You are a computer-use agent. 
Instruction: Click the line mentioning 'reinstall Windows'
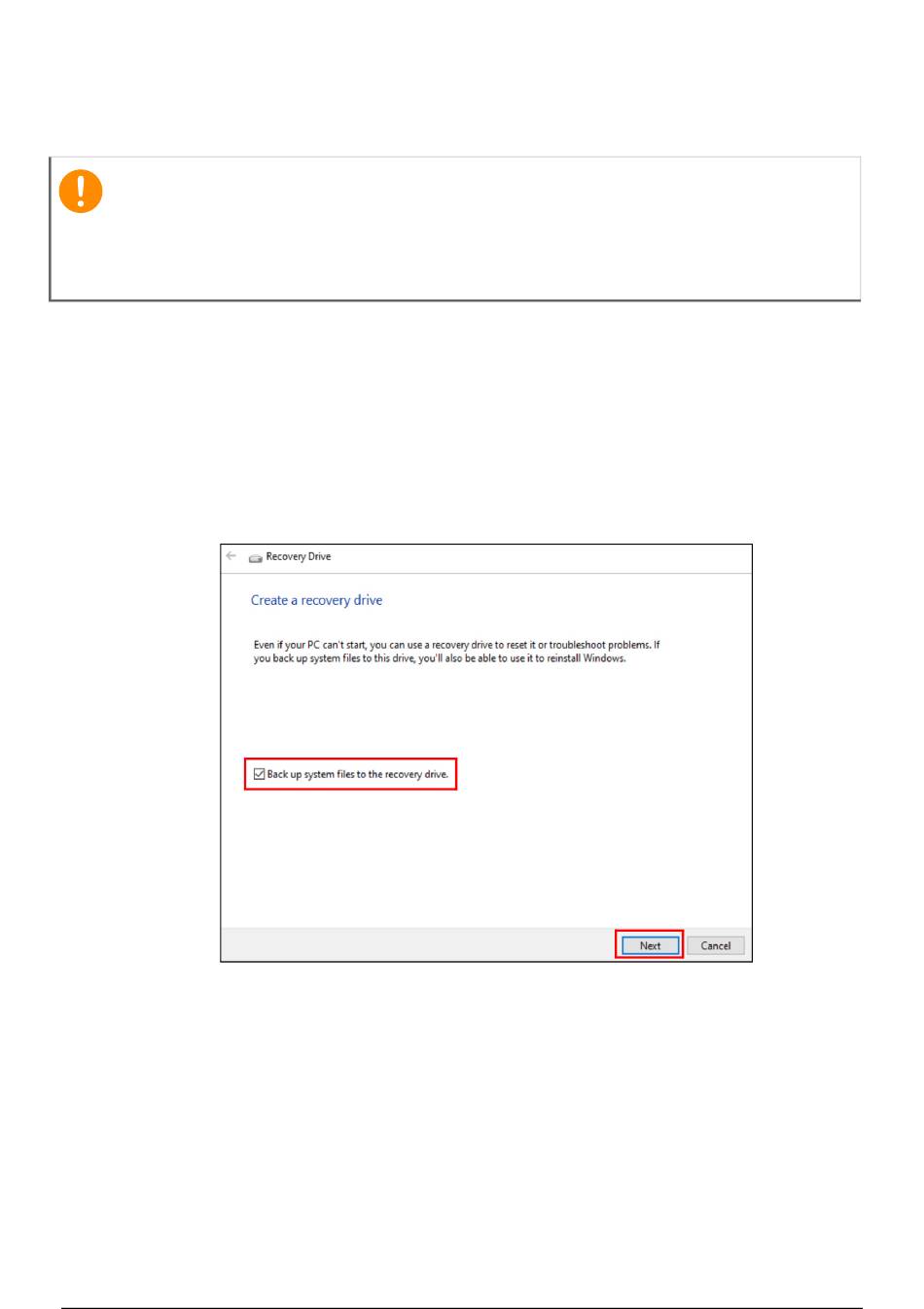click(x=440, y=658)
